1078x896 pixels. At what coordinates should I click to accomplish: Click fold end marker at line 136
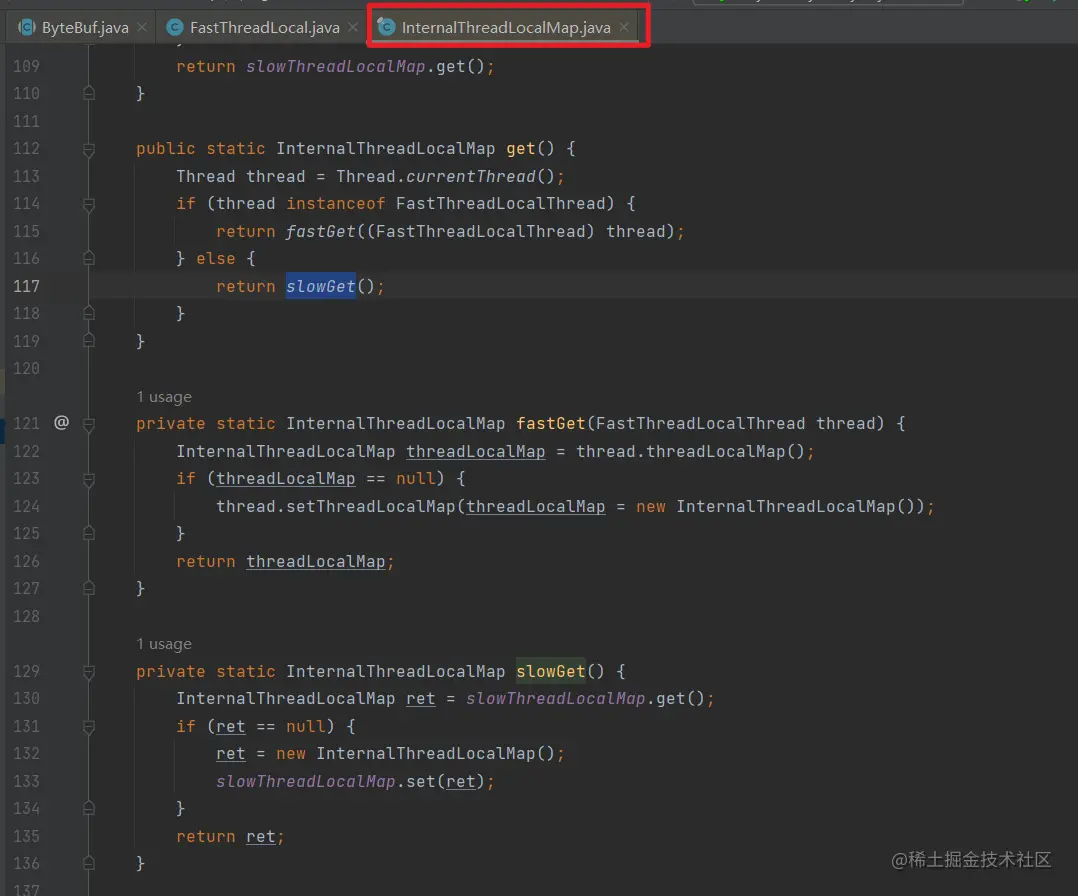89,863
